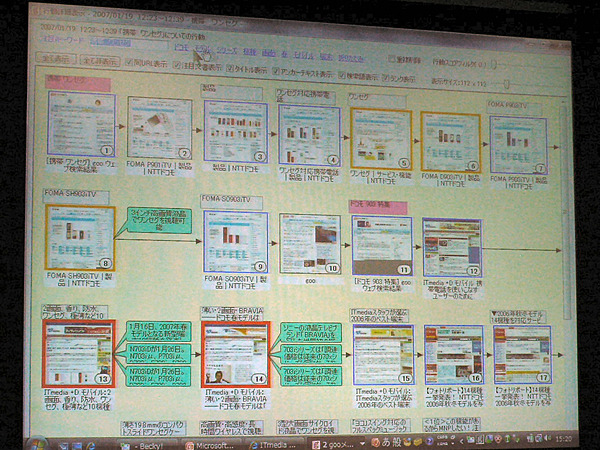Toggle the 同一URL表示 checkbox

[129, 62]
